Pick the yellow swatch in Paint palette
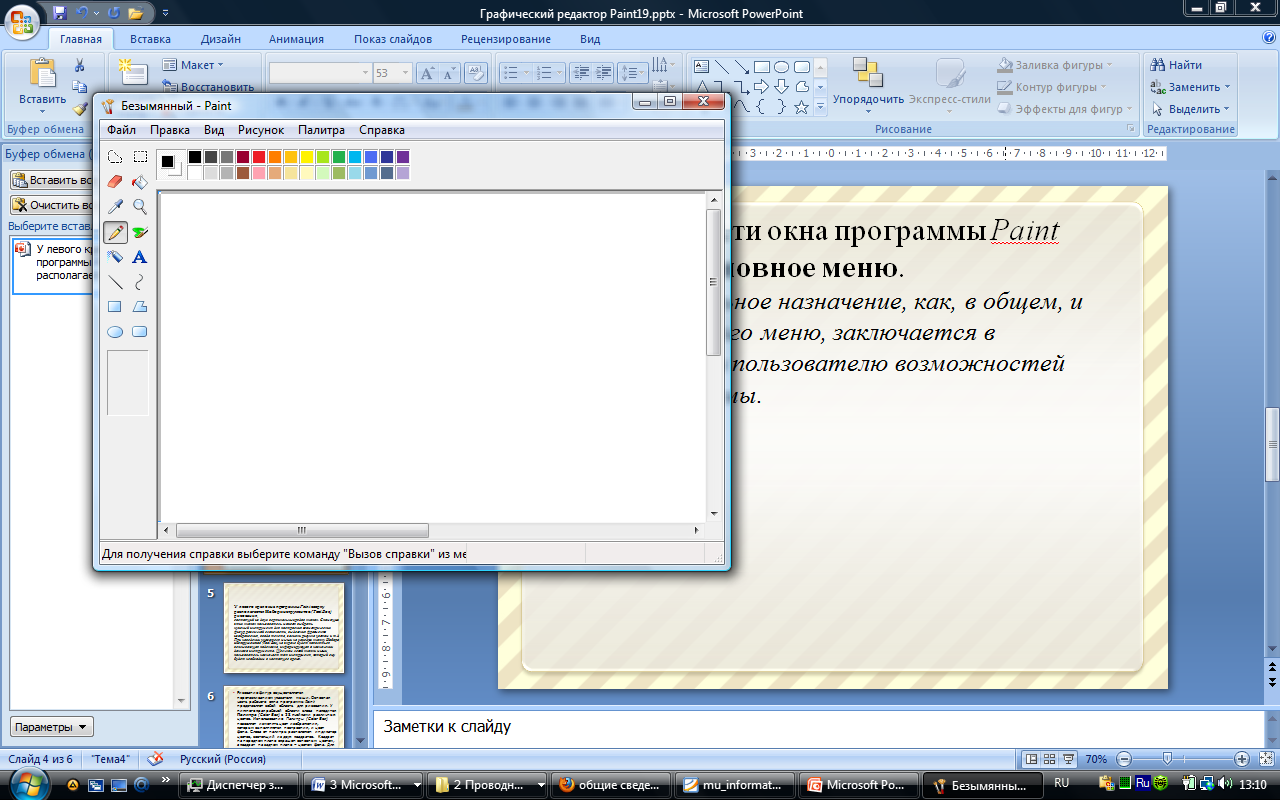This screenshot has width=1280, height=800. click(x=306, y=157)
